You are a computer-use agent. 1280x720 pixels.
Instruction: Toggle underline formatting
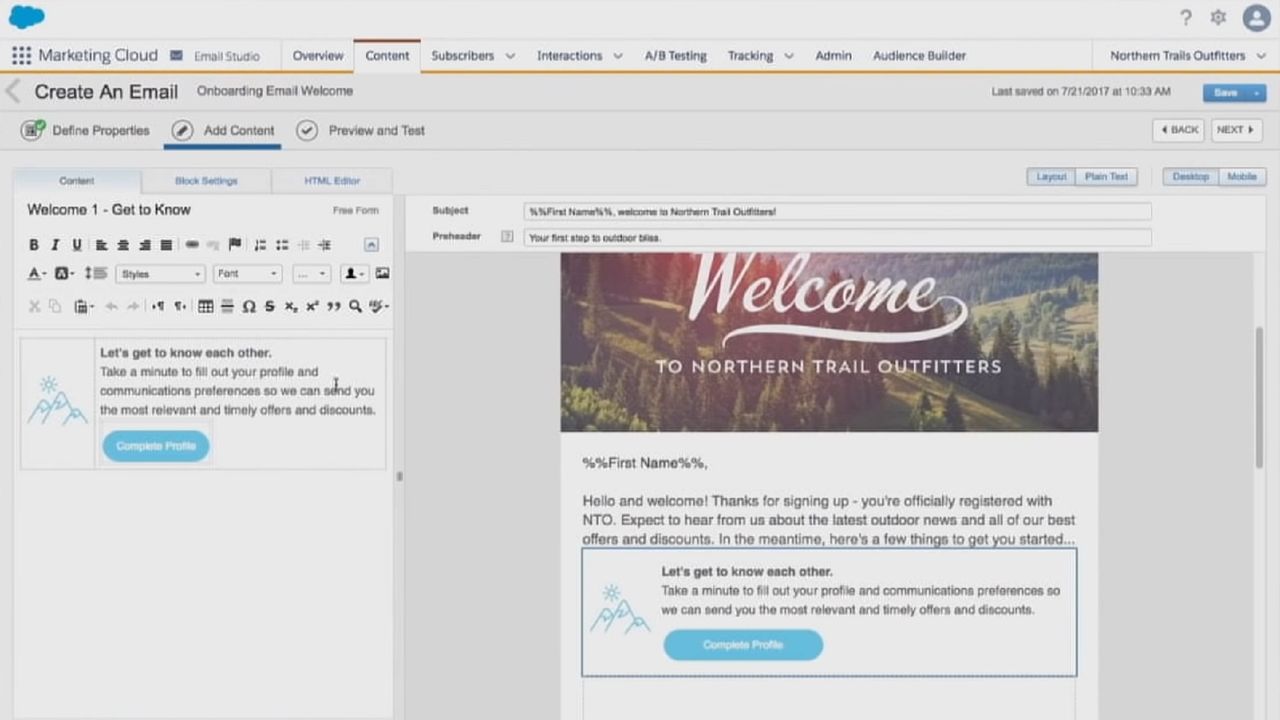[x=77, y=245]
